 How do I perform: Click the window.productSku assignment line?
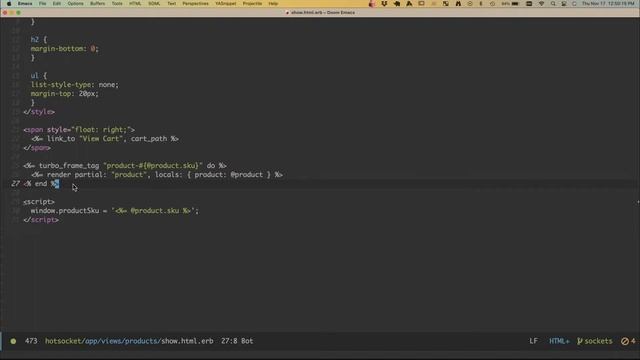(115, 211)
